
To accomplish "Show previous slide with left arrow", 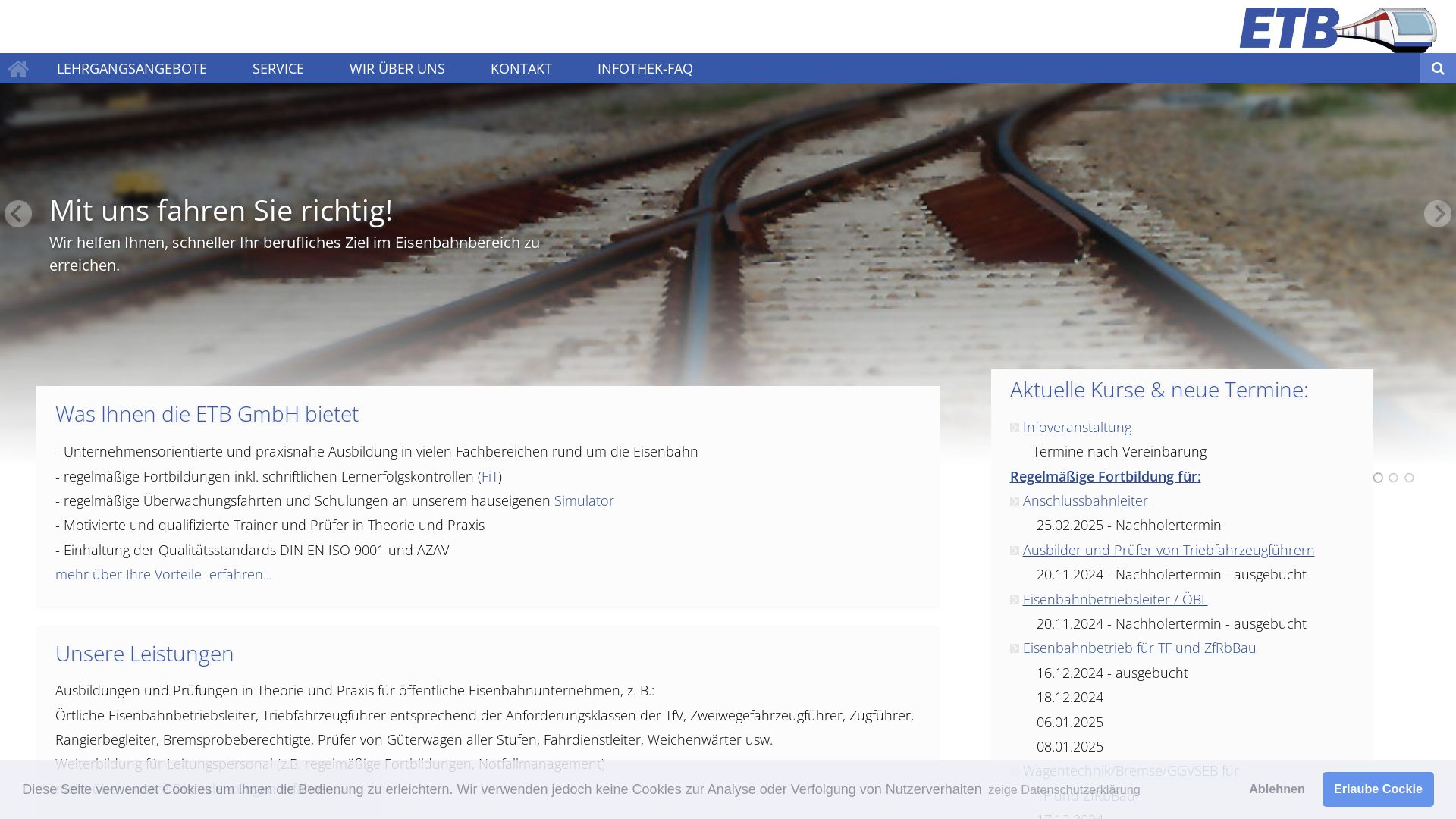I will click(18, 214).
